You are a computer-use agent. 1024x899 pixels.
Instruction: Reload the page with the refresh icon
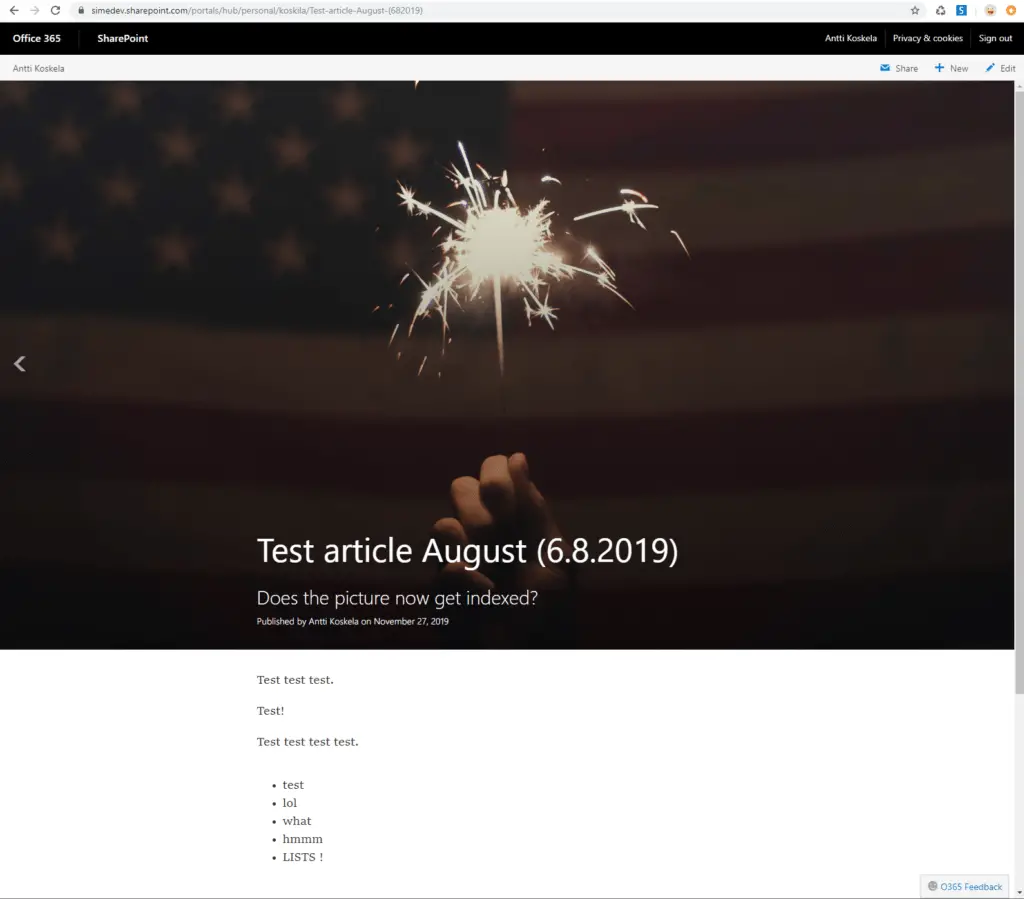click(x=55, y=10)
